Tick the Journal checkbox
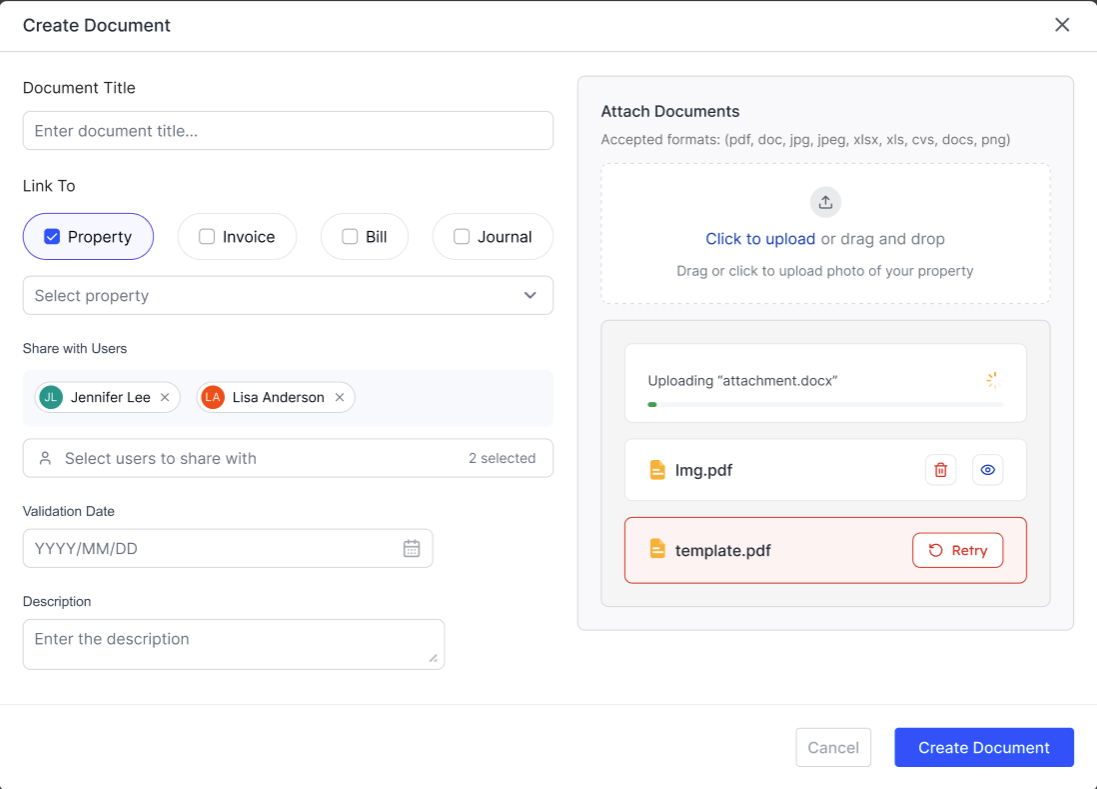Screen dimensions: 1097x789 click(x=462, y=237)
